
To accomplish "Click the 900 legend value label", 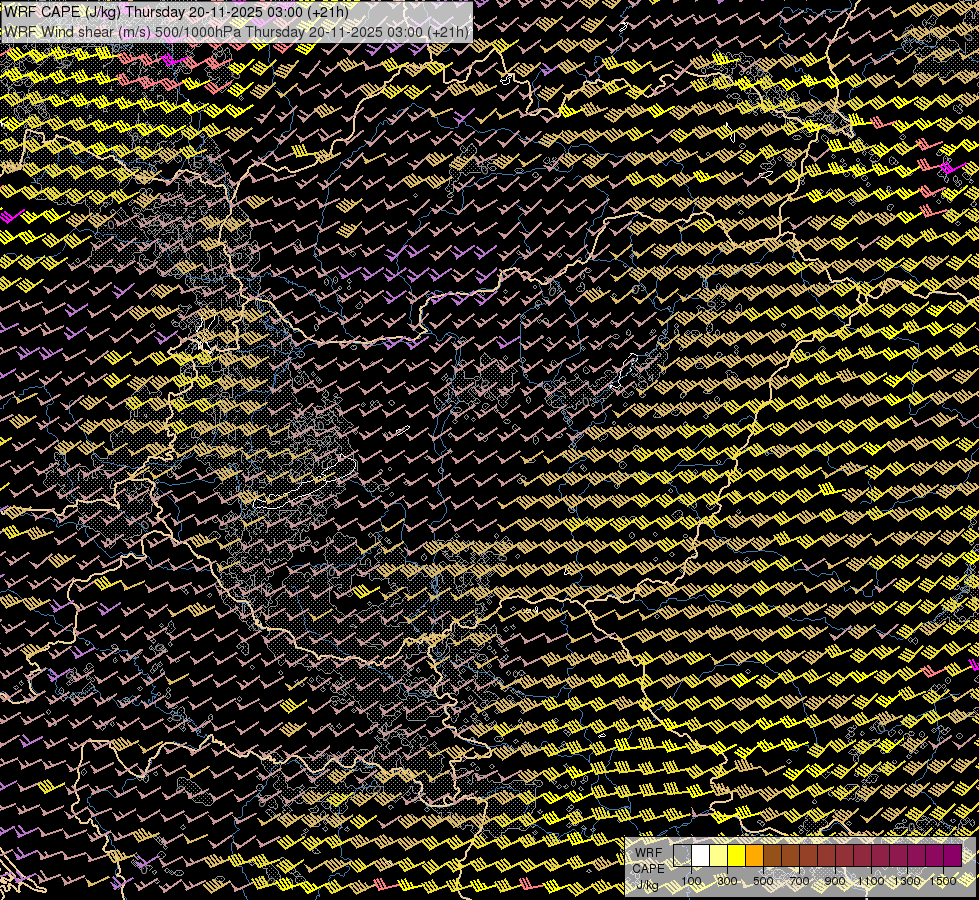I will click(835, 881).
